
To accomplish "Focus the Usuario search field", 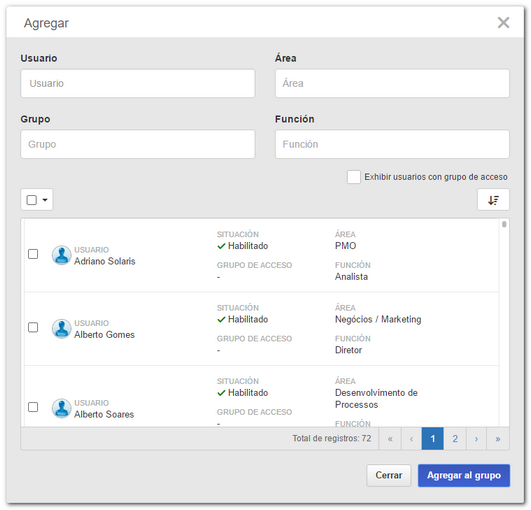I will click(137, 83).
